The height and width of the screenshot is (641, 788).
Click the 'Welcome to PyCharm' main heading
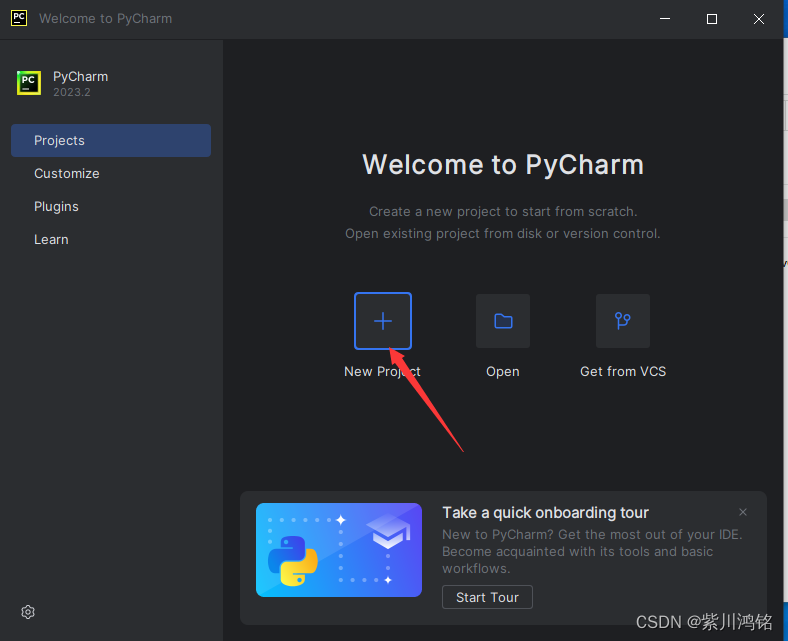pos(503,164)
